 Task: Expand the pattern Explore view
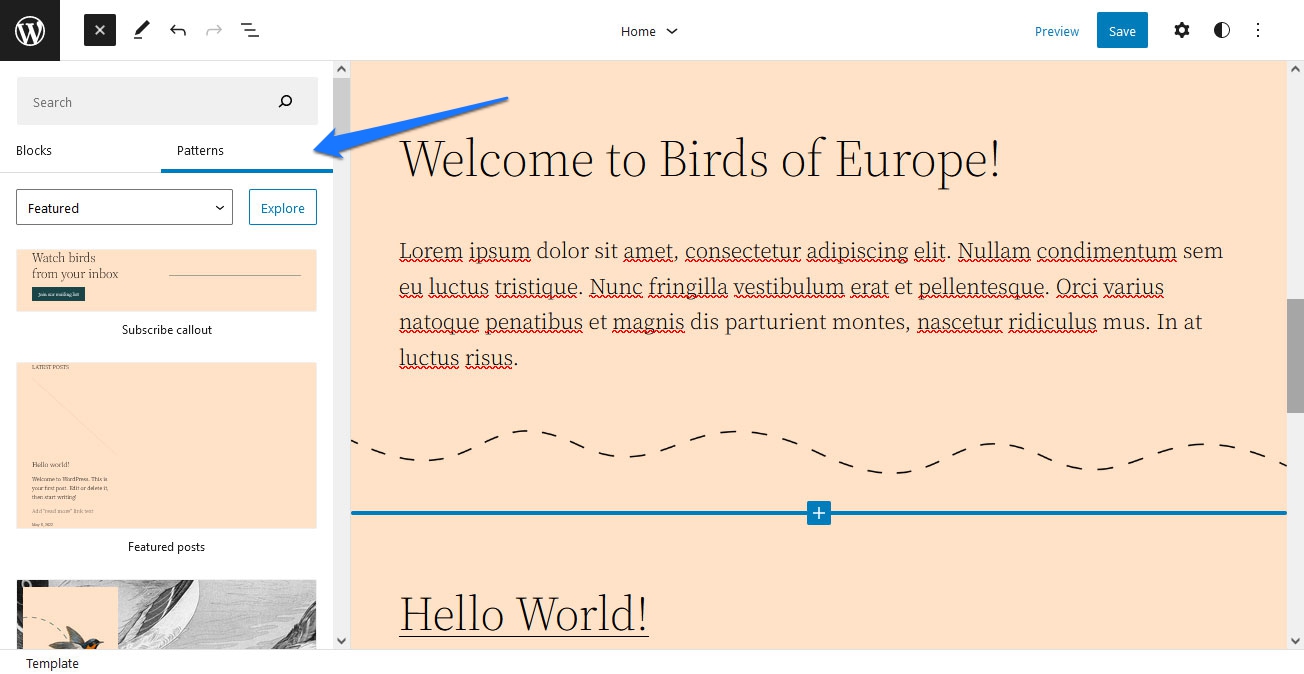click(x=282, y=207)
